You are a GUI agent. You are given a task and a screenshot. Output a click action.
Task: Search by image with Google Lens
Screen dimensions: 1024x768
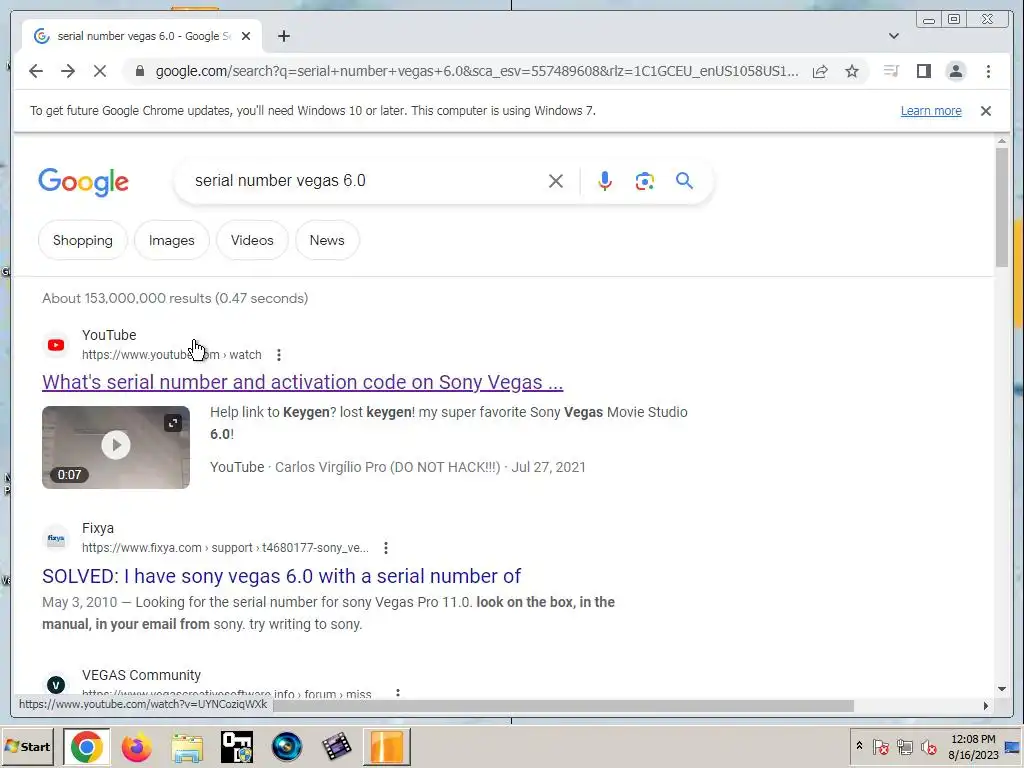[x=645, y=181]
